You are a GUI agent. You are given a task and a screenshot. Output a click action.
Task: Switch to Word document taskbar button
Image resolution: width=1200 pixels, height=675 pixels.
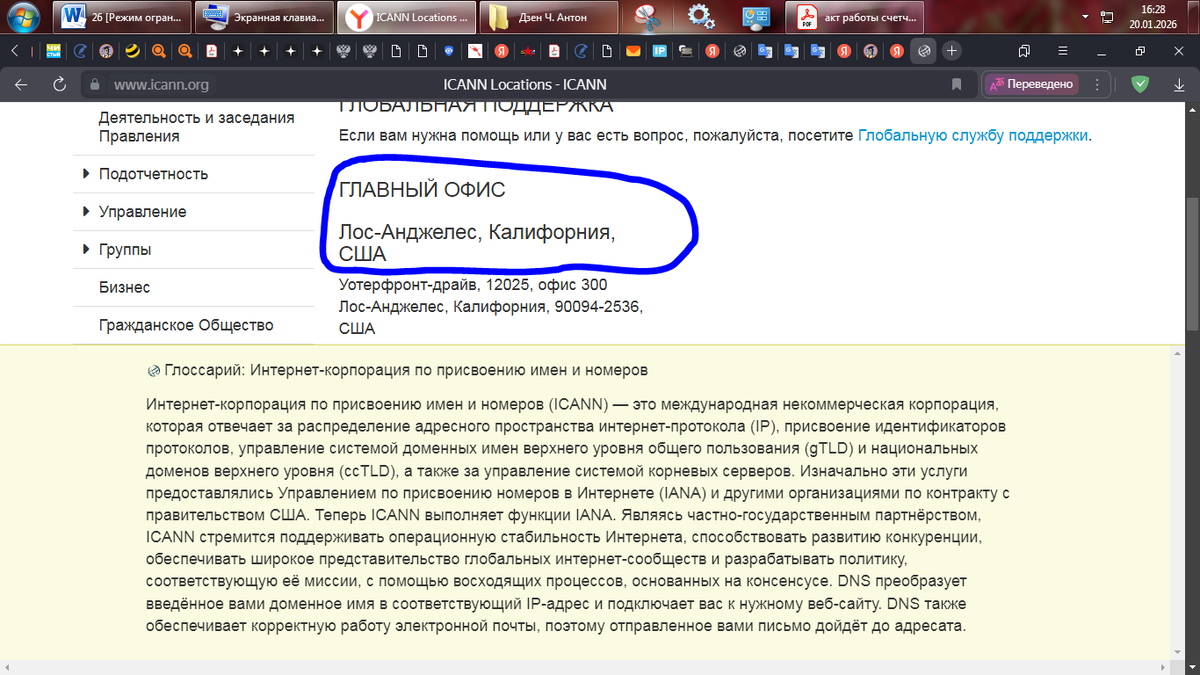[122, 17]
